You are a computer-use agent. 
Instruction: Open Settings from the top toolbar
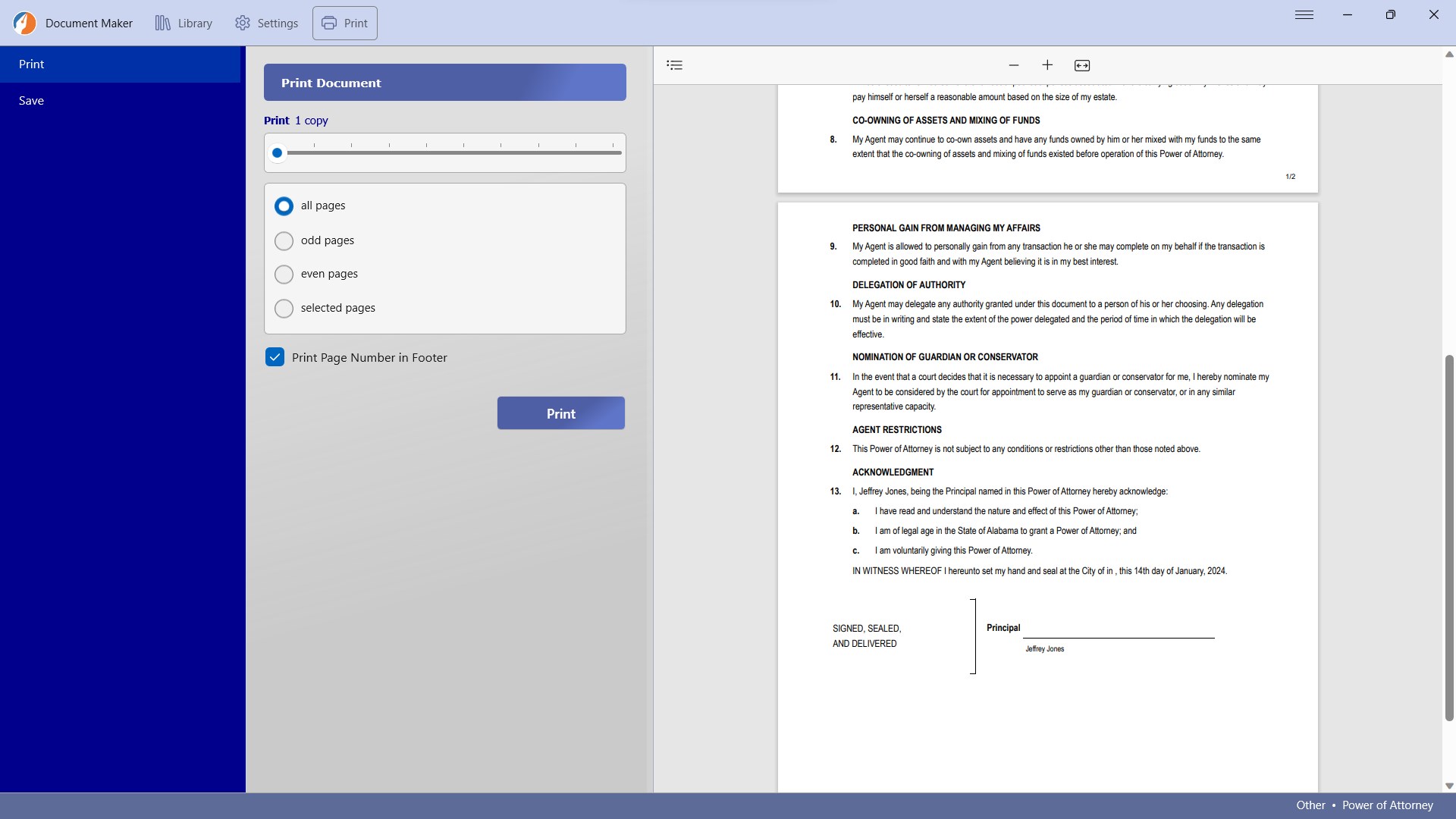[x=266, y=23]
